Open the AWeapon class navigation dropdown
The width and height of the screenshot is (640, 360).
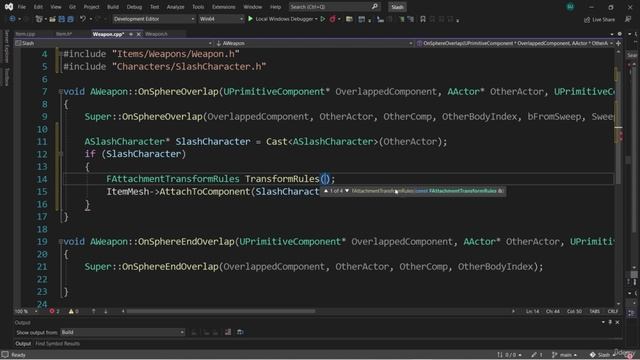point(314,43)
